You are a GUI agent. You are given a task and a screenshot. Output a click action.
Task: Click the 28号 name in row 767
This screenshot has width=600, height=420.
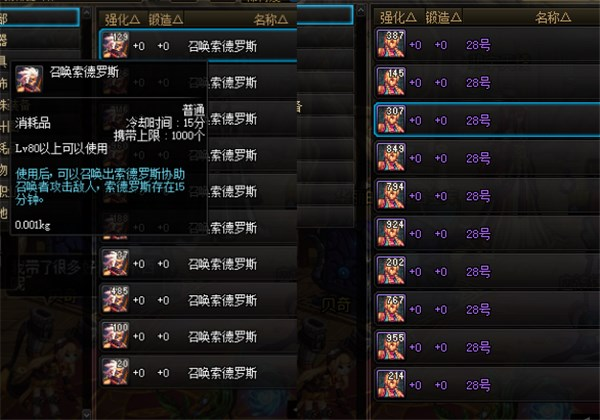point(478,309)
